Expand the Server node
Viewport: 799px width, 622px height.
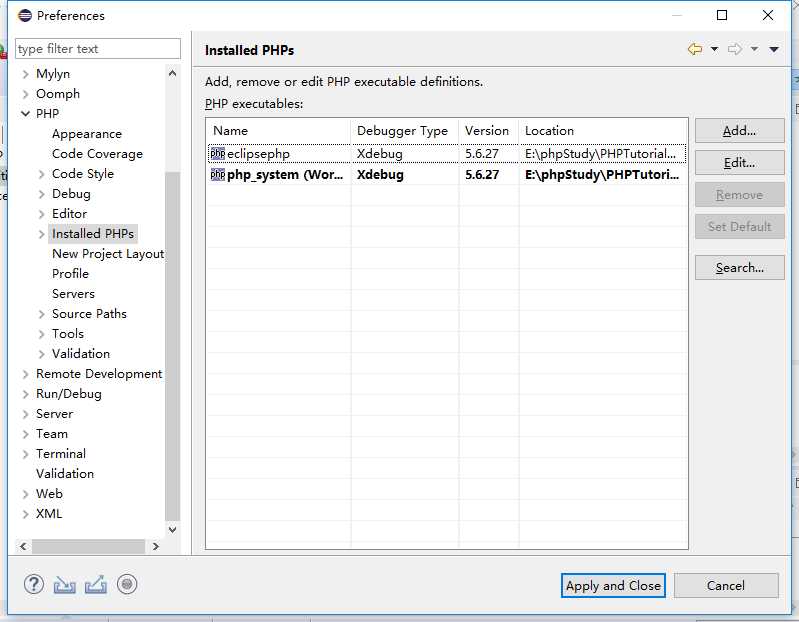[25, 414]
